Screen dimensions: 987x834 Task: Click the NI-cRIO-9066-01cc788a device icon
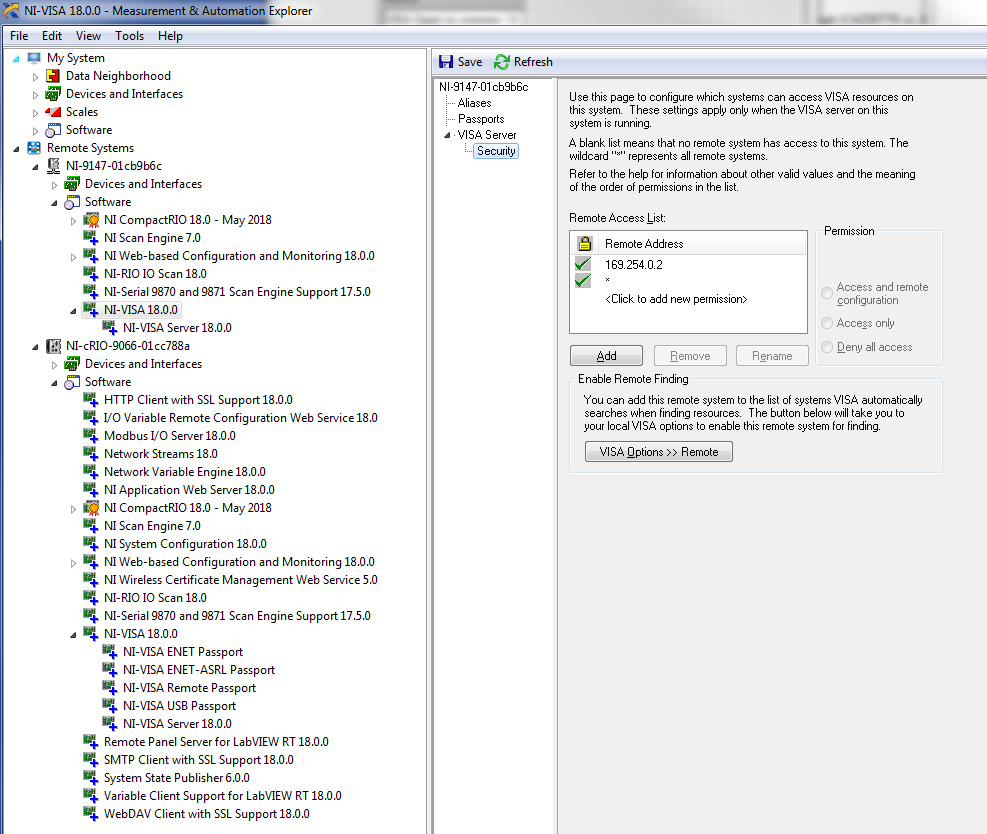54,346
